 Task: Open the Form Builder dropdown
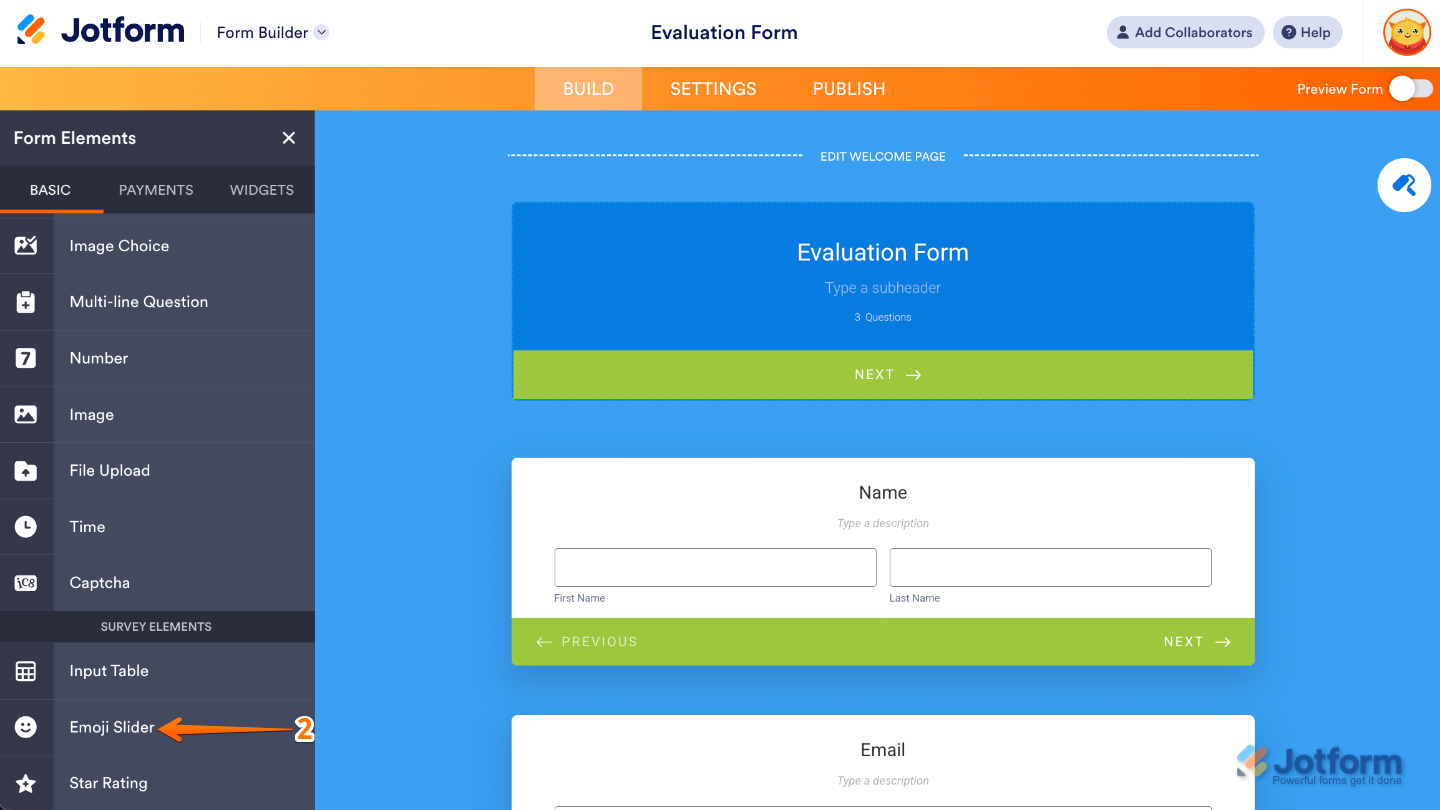(x=272, y=32)
